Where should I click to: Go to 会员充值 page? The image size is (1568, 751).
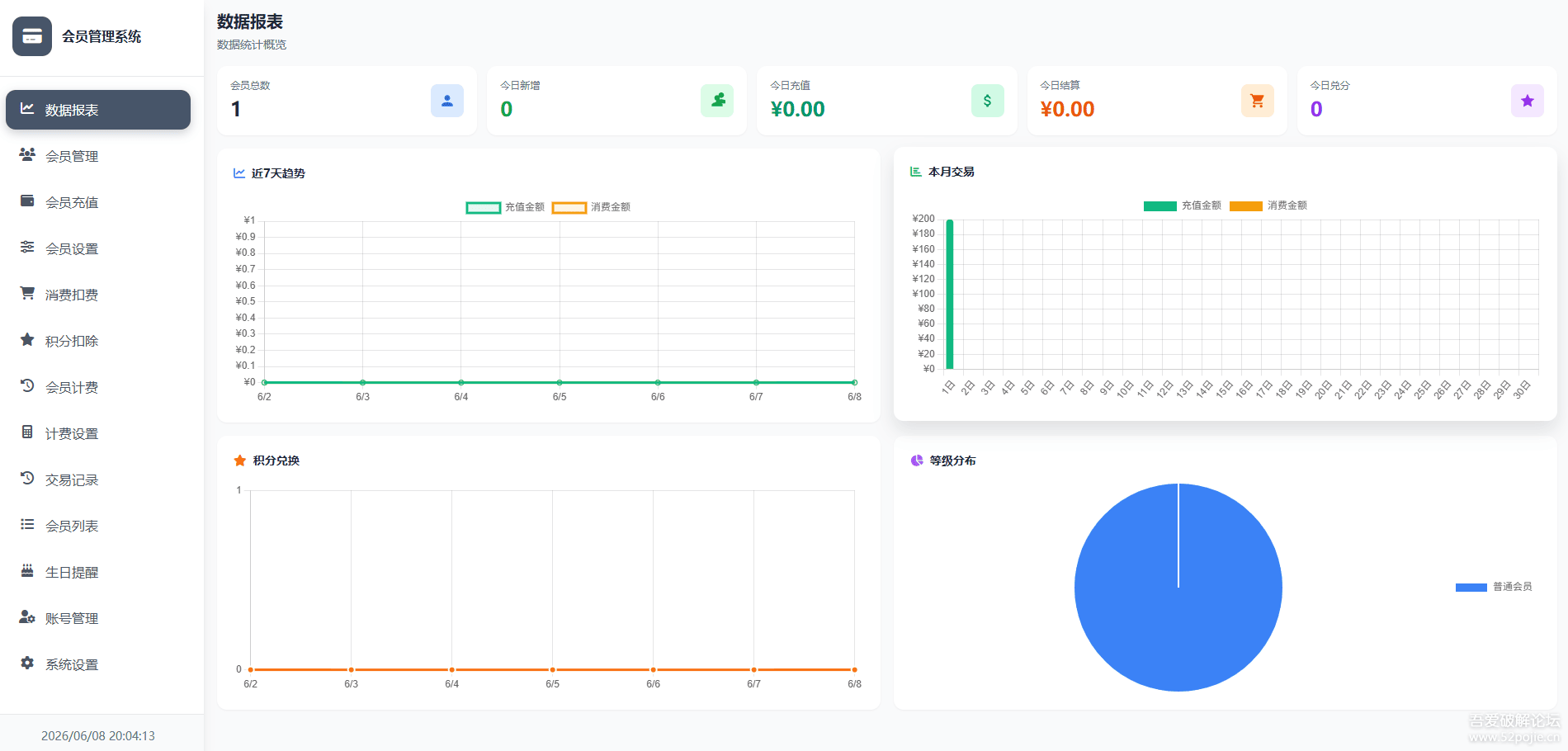click(98, 202)
